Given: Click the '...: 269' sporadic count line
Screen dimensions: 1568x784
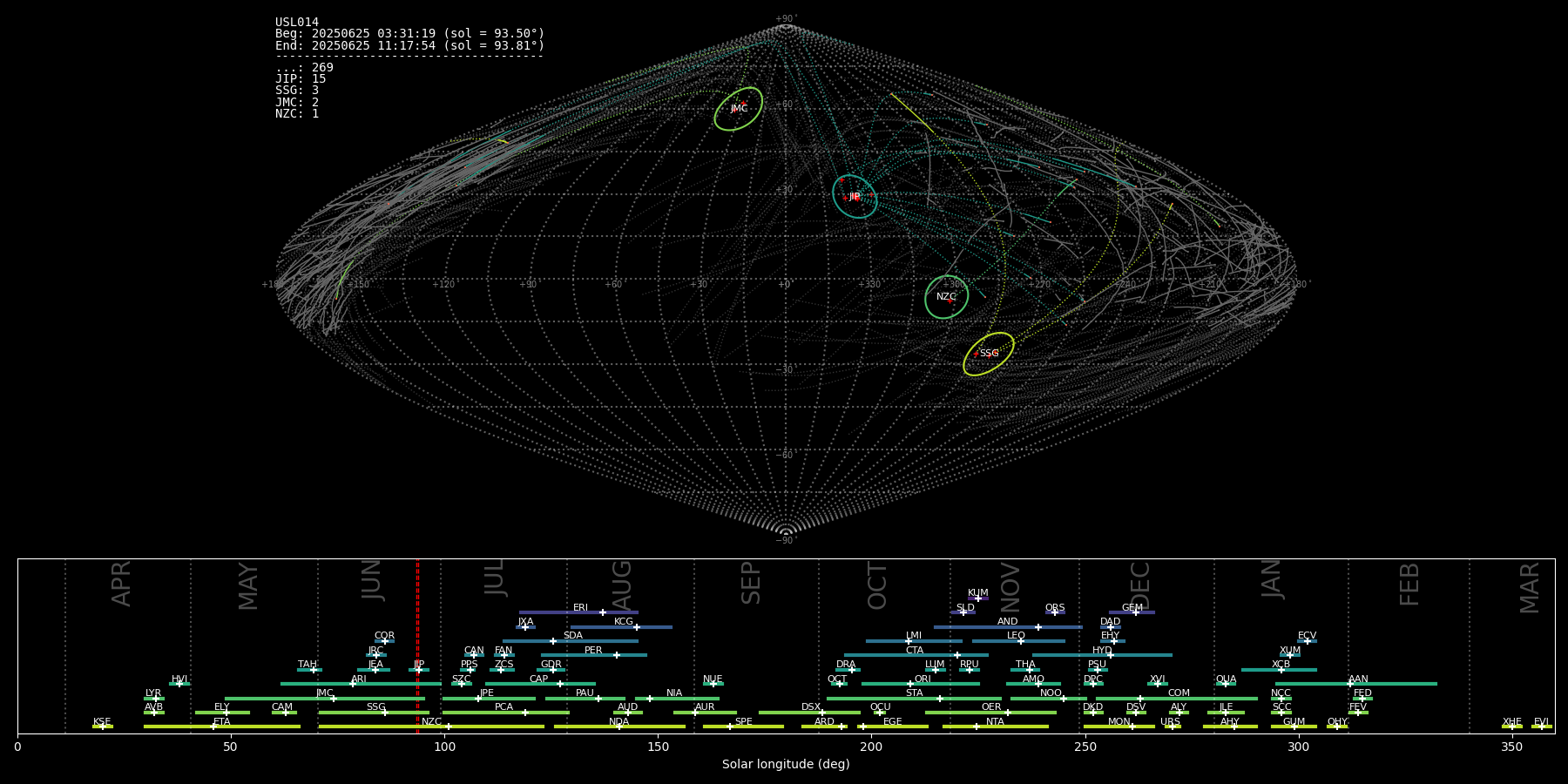Looking at the screenshot, I should click(304, 68).
